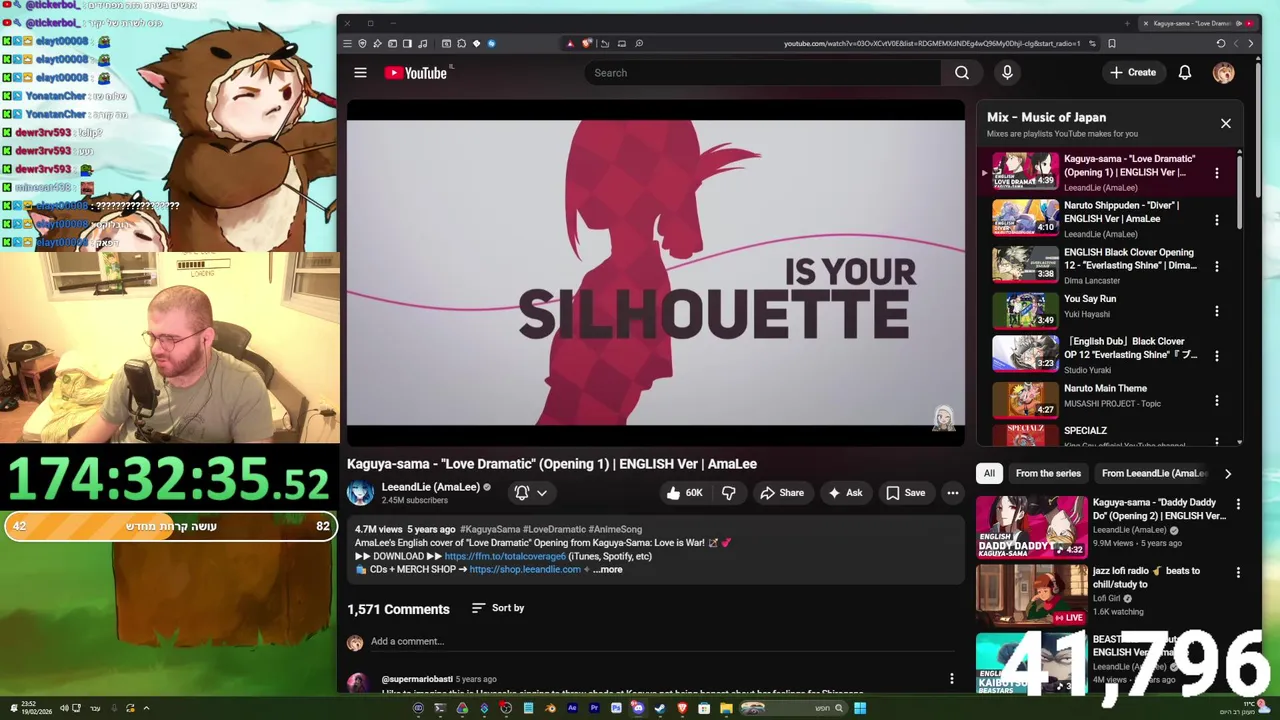This screenshot has height=720, width=1280.
Task: Open Brave shields icon in address bar
Action: tap(587, 43)
